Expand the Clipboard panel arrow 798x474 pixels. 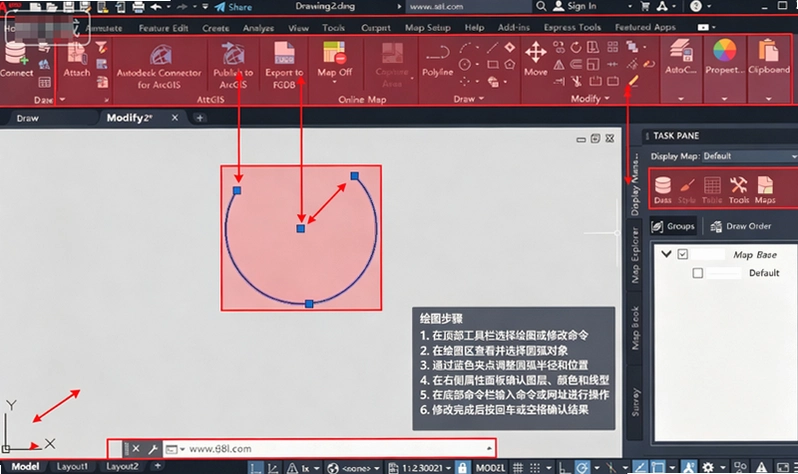coord(768,99)
